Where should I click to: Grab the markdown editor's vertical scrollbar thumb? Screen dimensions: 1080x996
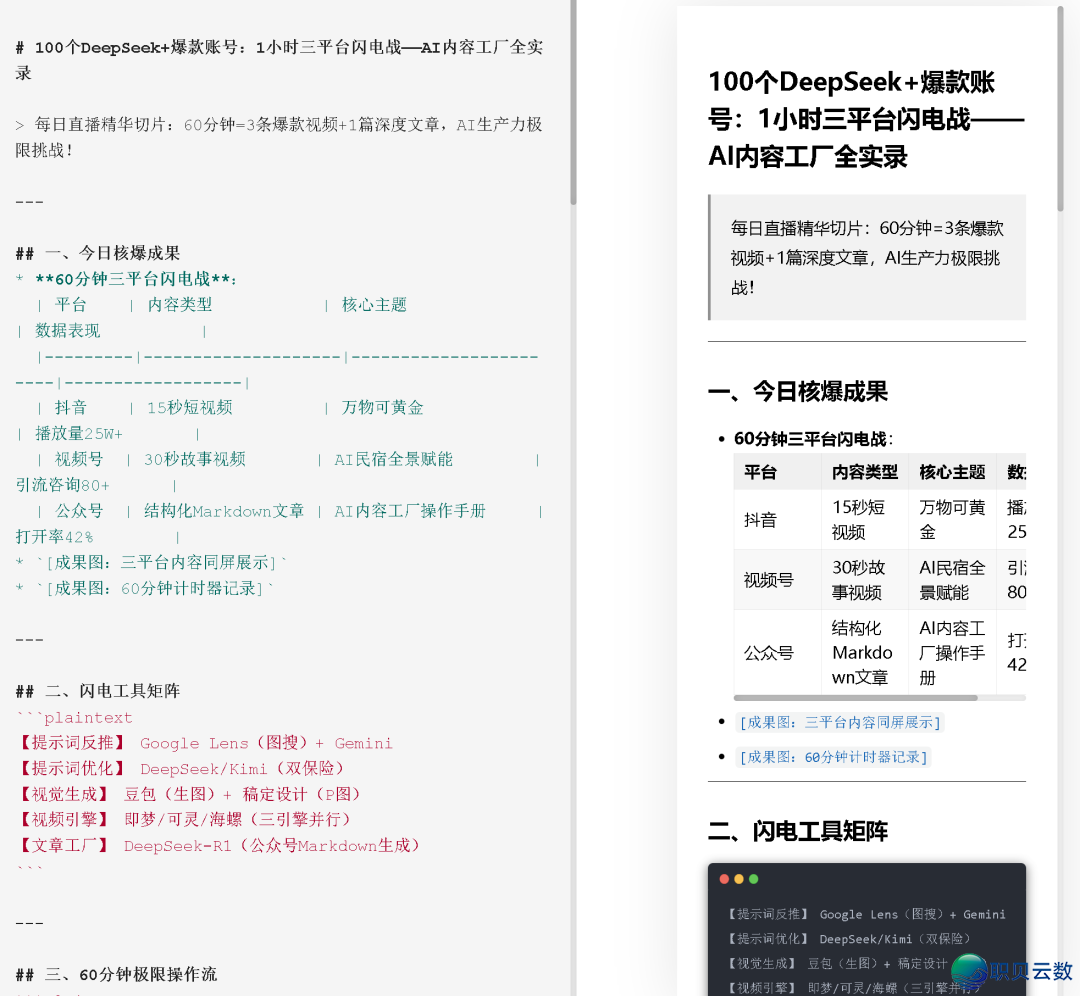[573, 103]
